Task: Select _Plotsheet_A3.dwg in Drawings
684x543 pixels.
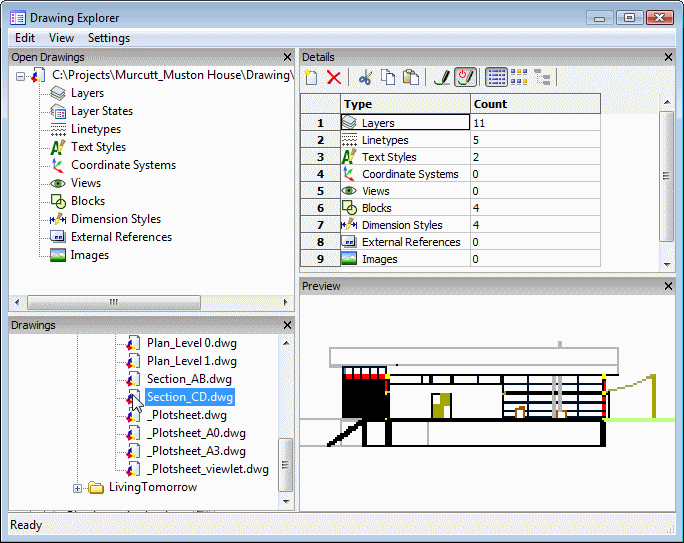Action: (x=196, y=451)
